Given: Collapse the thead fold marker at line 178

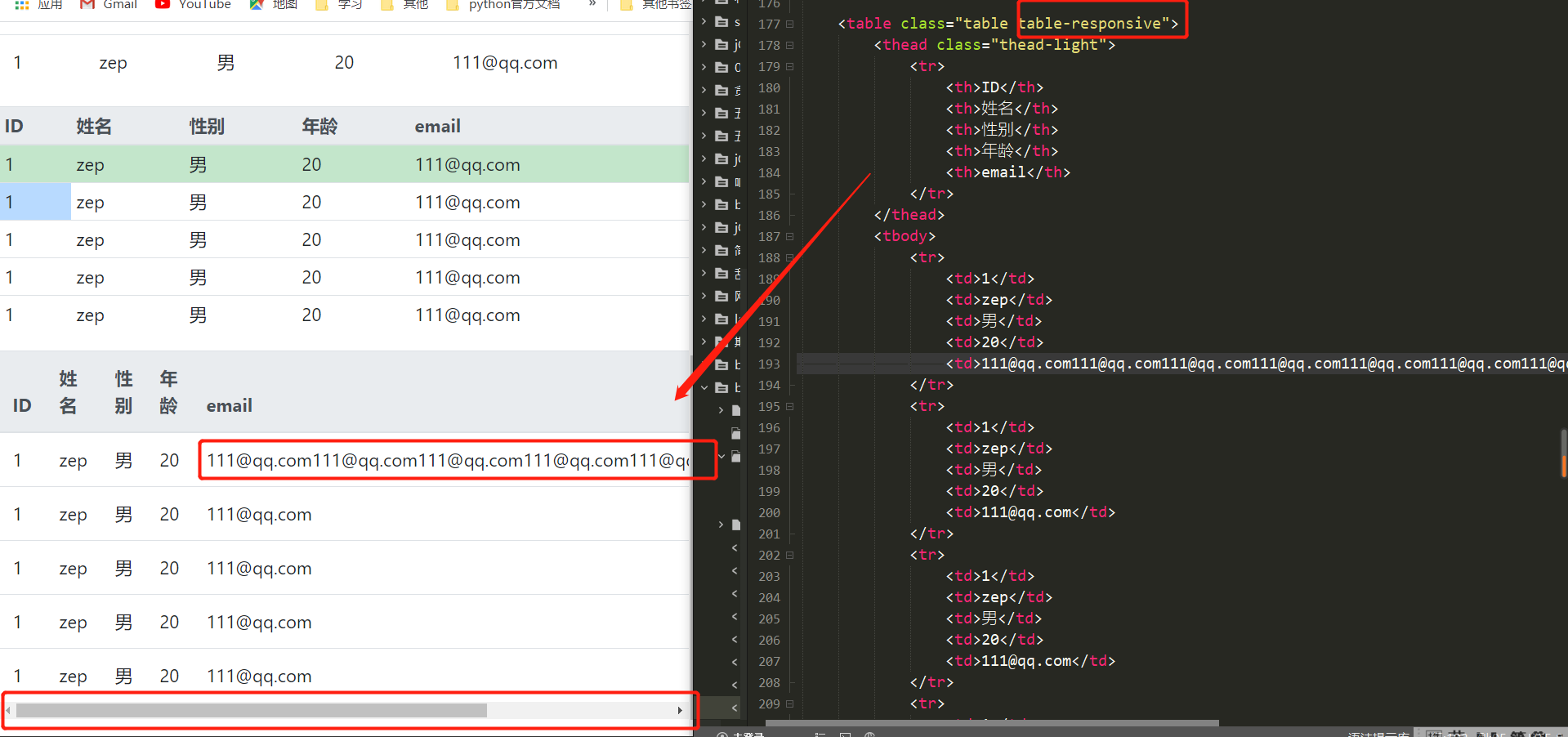Looking at the screenshot, I should 790,46.
